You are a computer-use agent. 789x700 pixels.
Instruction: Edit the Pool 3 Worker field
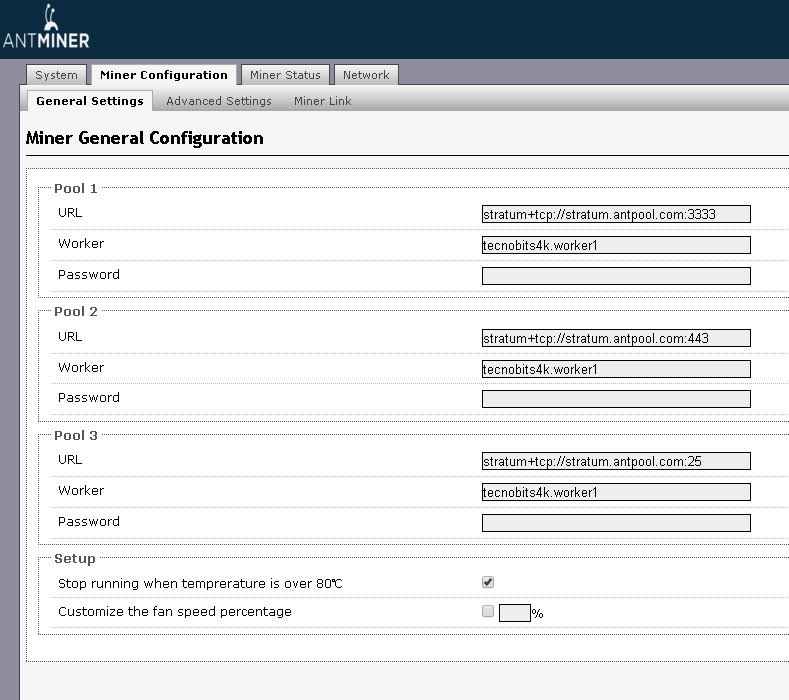point(616,492)
